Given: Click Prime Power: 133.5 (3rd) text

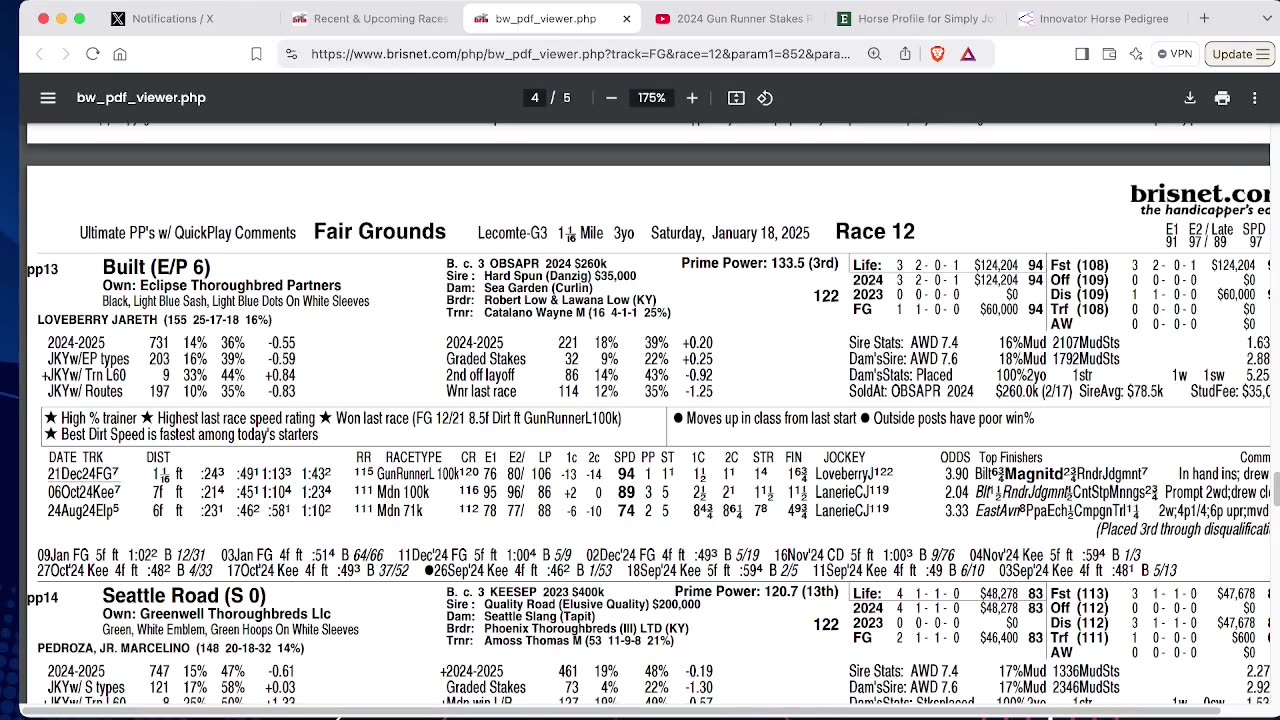Looking at the screenshot, I should point(760,263).
